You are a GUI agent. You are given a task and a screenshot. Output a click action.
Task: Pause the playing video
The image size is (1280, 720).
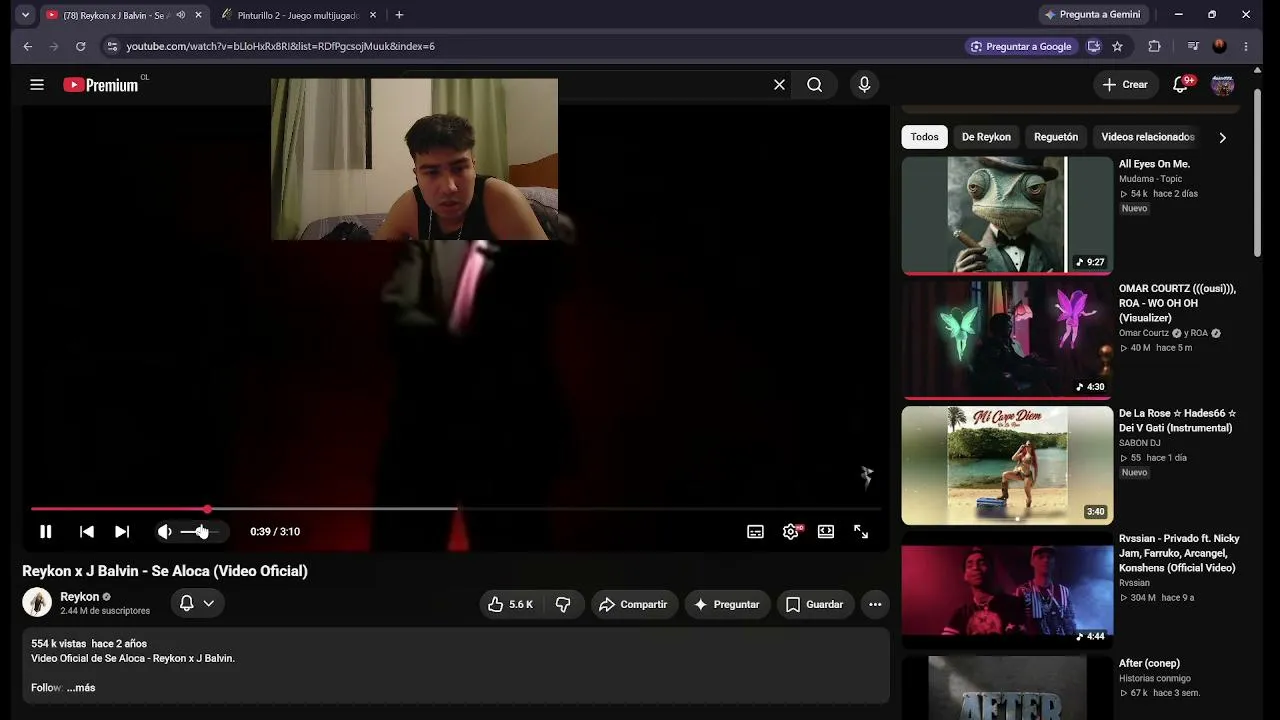coord(45,532)
